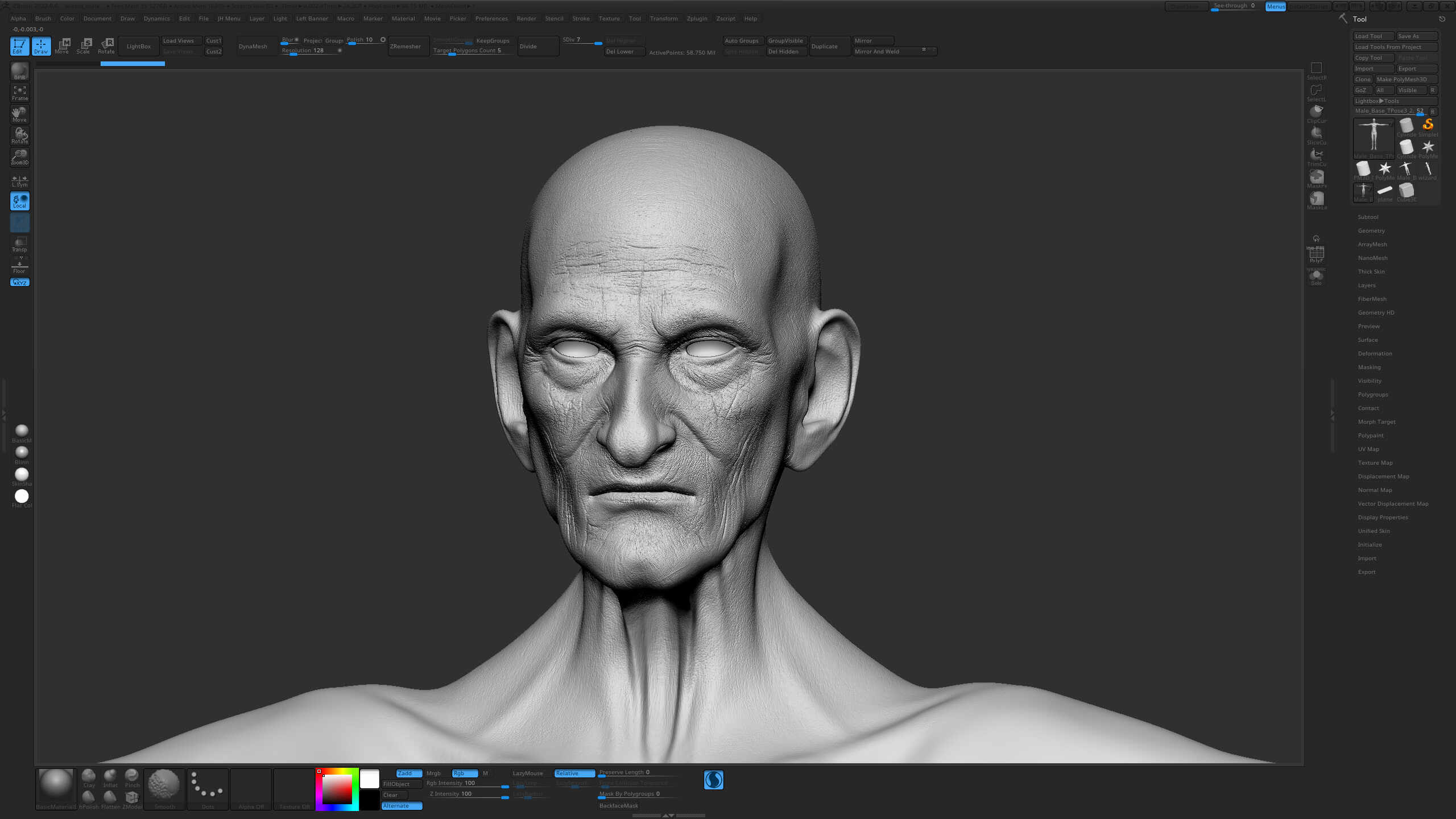The height and width of the screenshot is (819, 1456).
Task: Select the SliceCurve brush icon
Action: 1316,136
